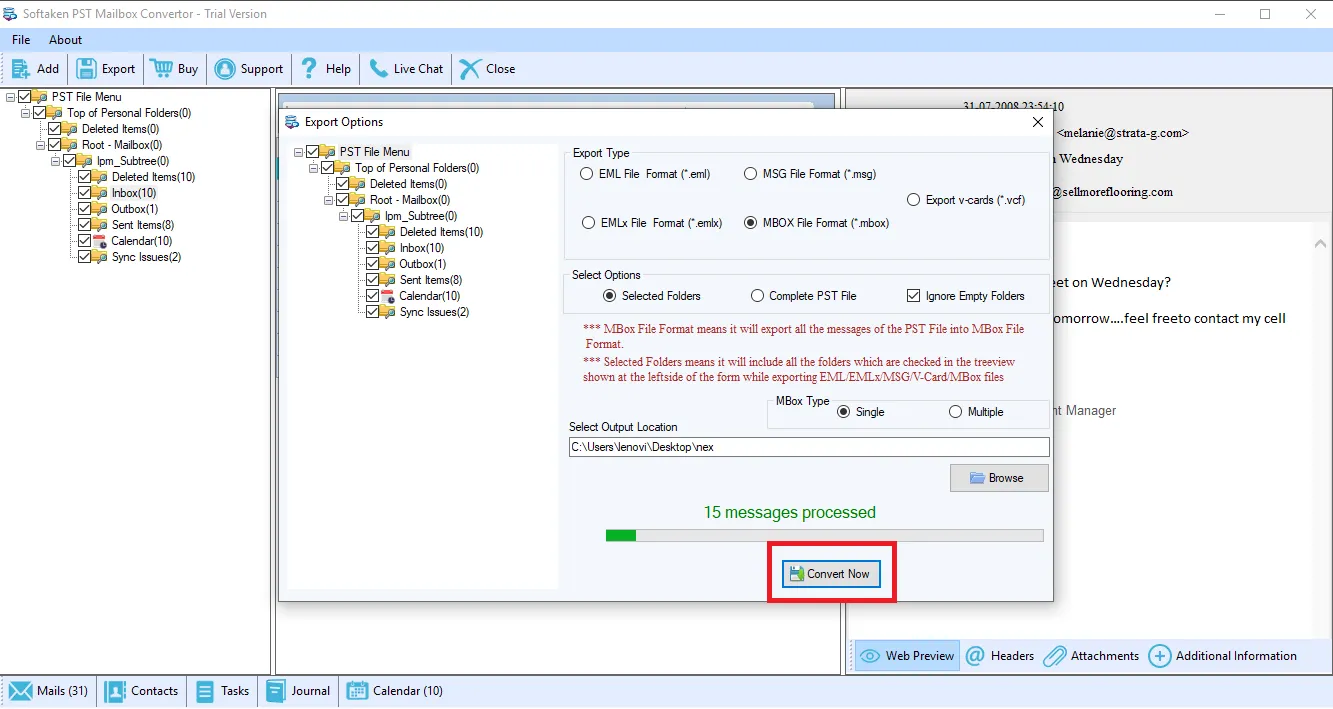This screenshot has height=709, width=1333.
Task: Click the Export toolbar icon
Action: pyautogui.click(x=87, y=69)
